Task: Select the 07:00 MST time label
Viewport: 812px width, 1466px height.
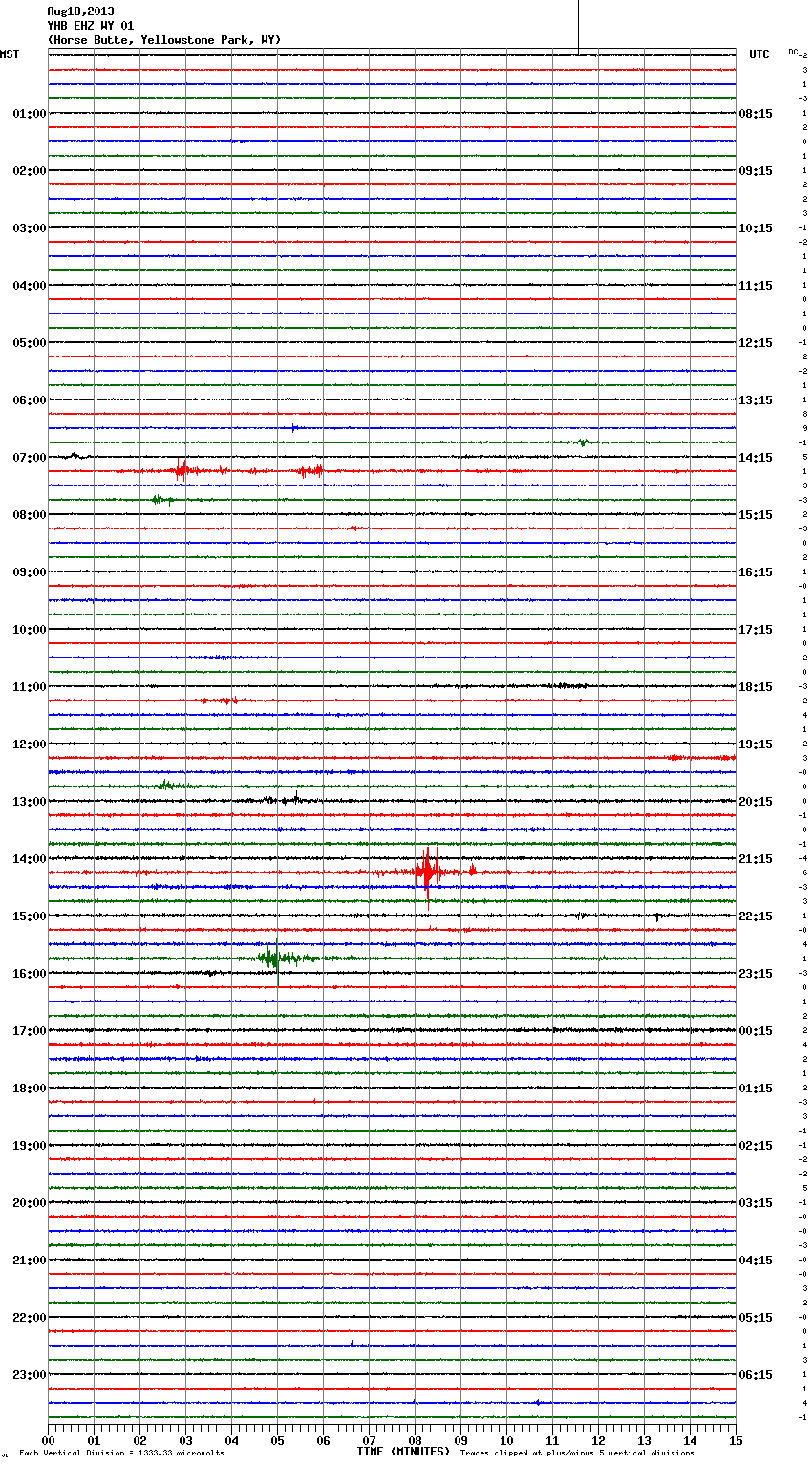Action: click(30, 458)
